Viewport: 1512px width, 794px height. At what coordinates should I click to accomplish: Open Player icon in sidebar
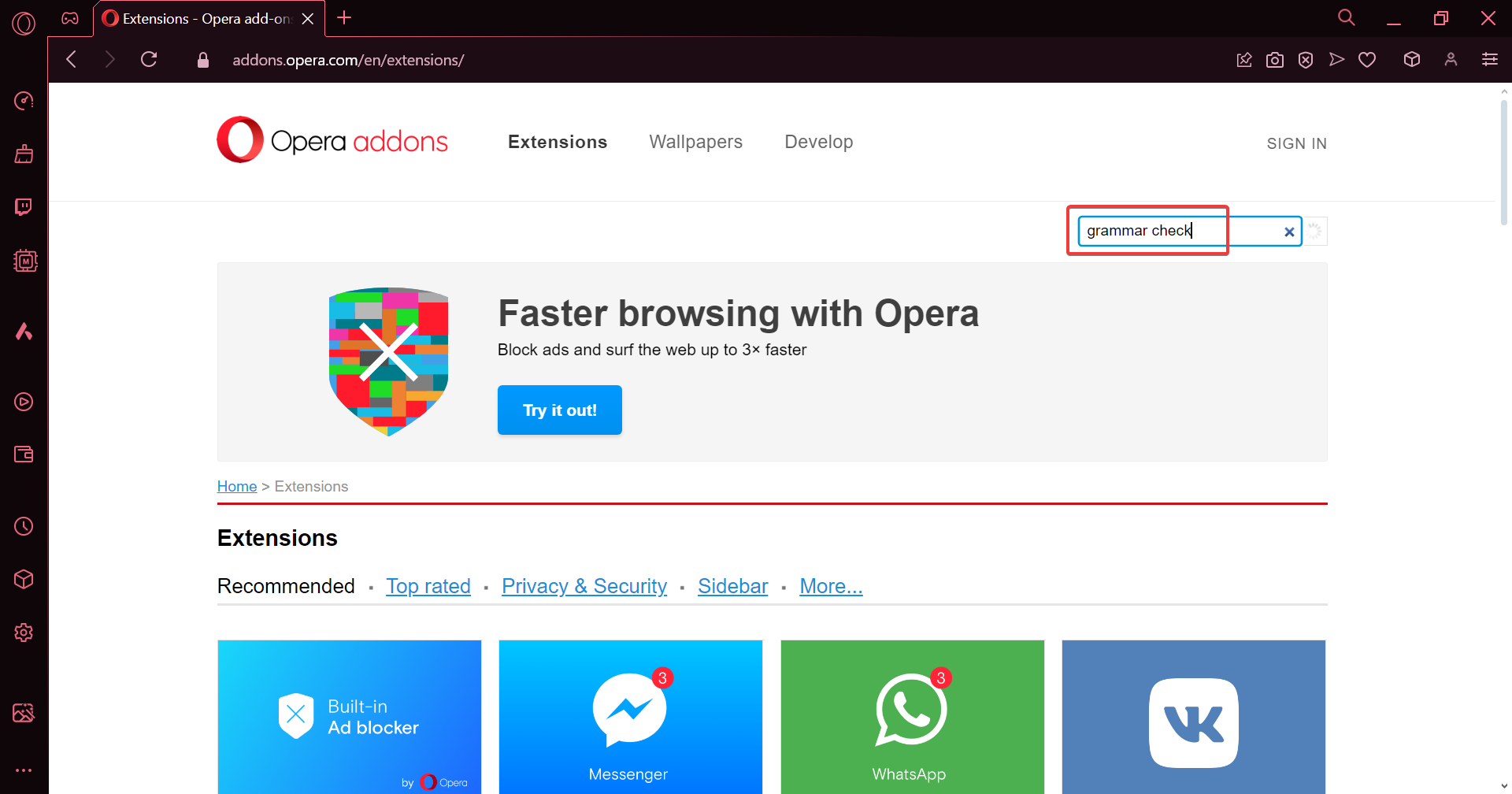(x=24, y=402)
